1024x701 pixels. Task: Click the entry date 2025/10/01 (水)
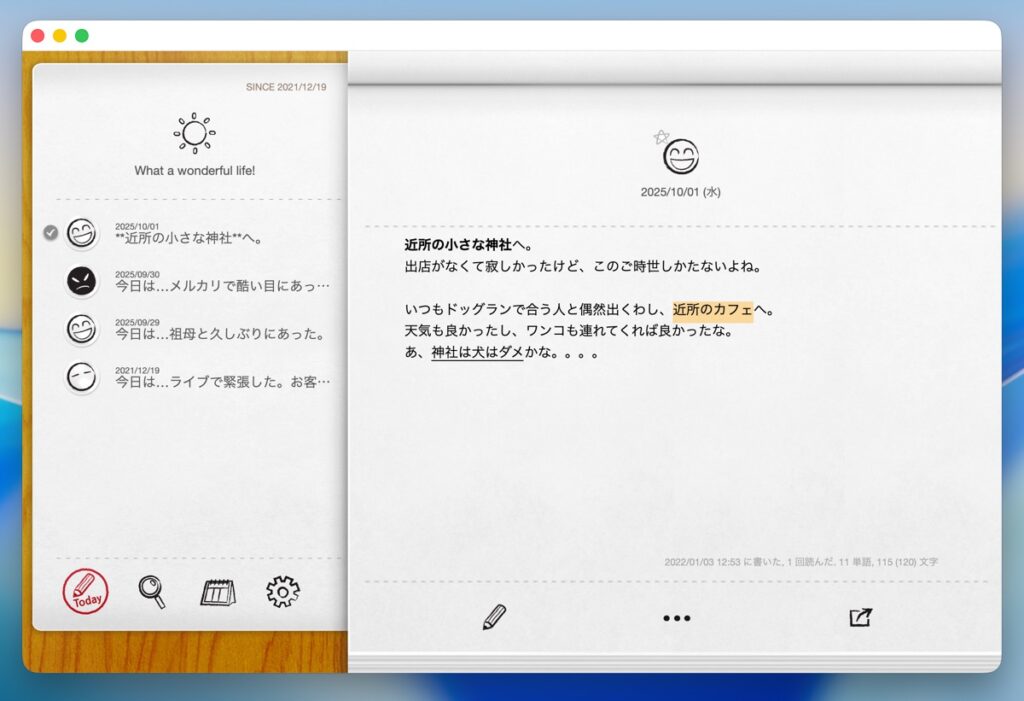[680, 192]
